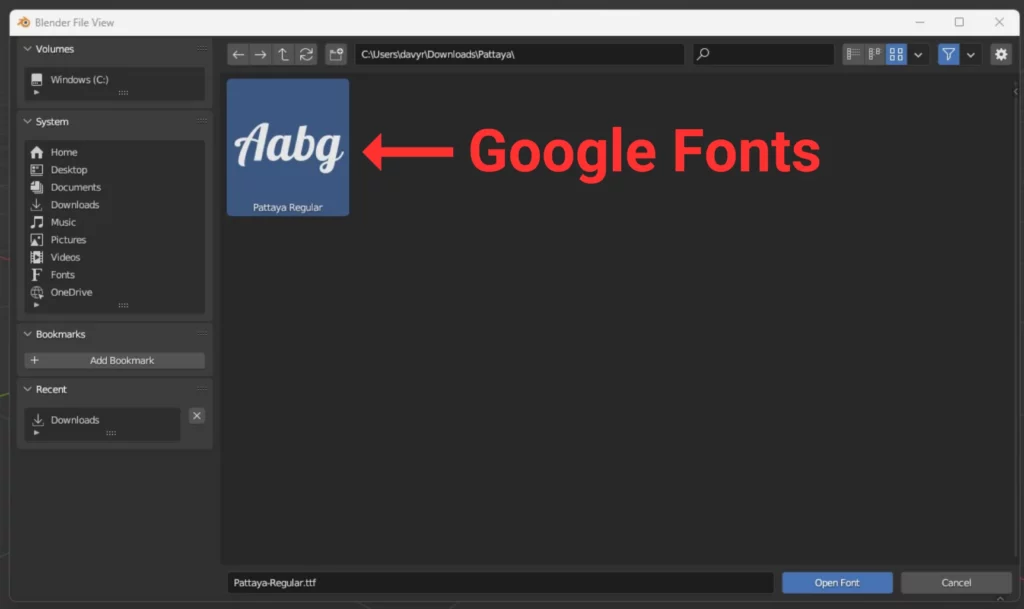The width and height of the screenshot is (1024, 609).
Task: Click the search field
Action: pyautogui.click(x=763, y=54)
